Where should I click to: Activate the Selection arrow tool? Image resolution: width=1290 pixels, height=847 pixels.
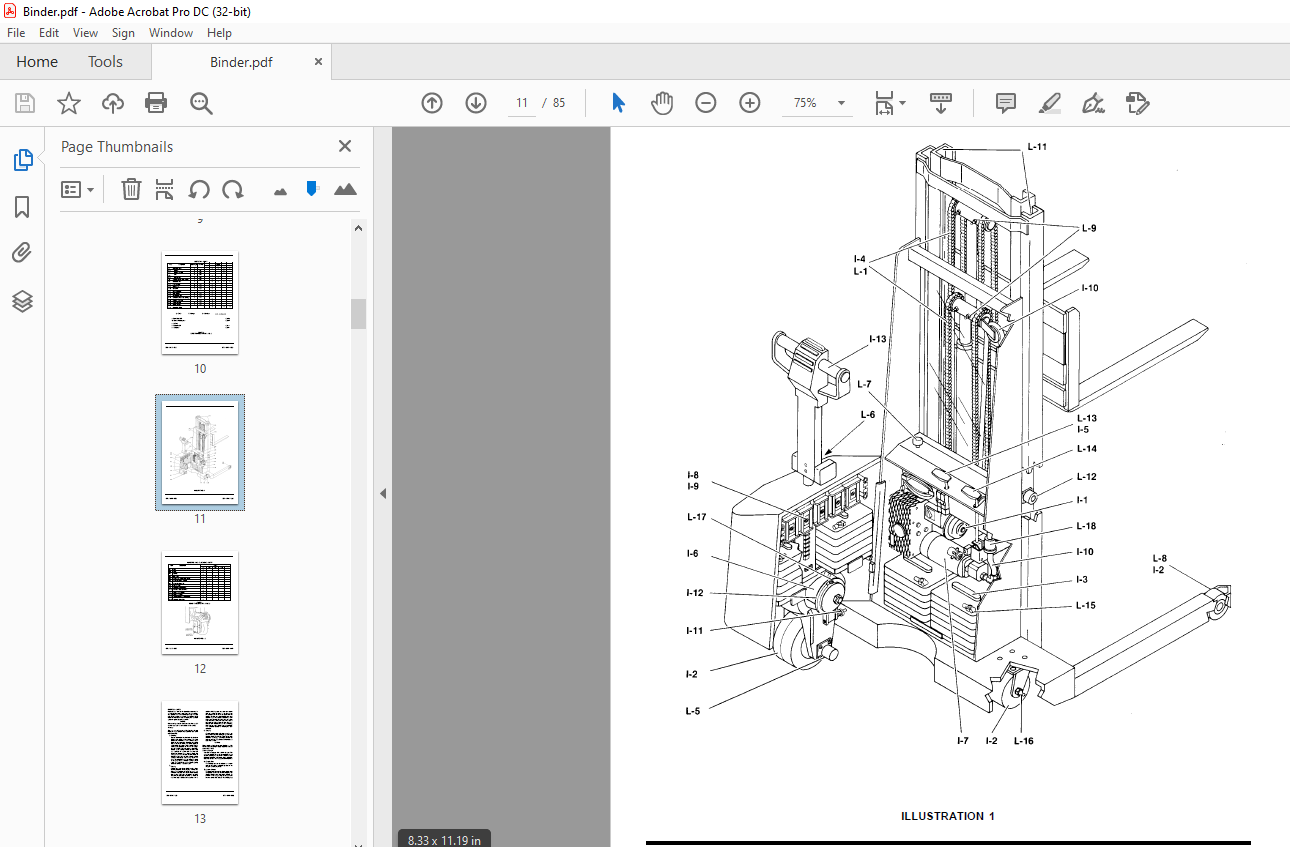(619, 103)
